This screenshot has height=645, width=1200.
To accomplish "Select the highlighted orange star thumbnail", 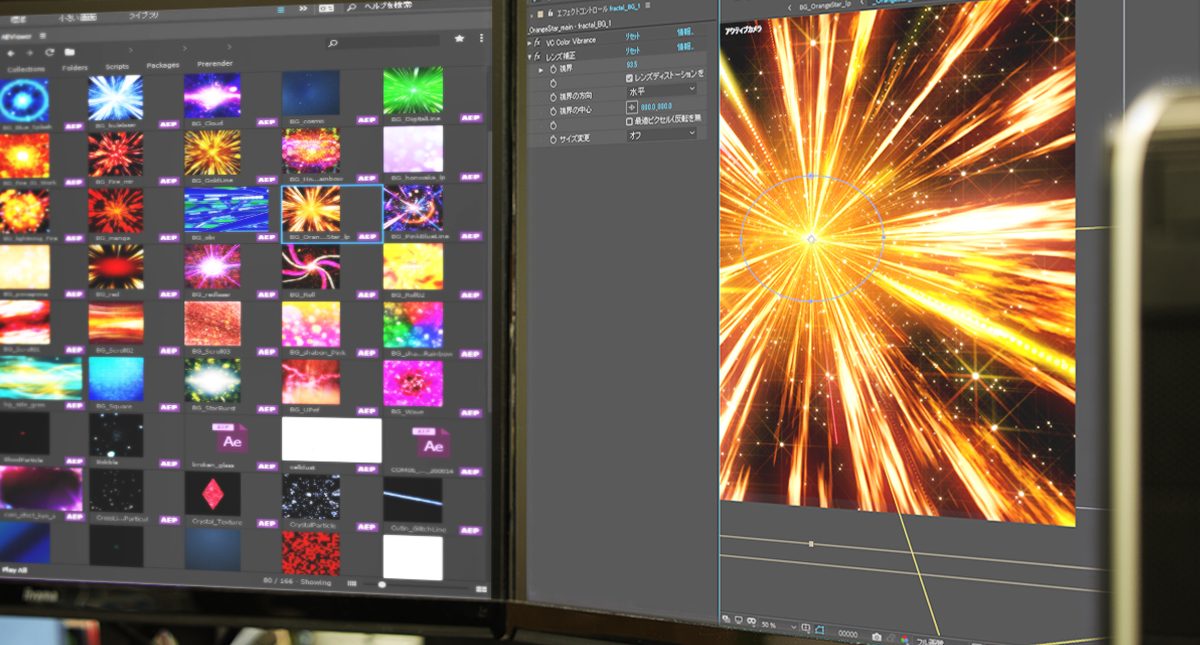I will tap(311, 209).
